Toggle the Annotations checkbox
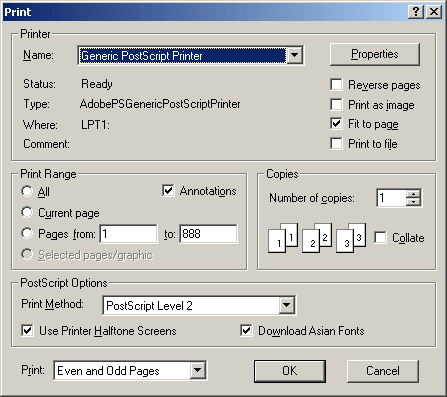Screen dimensions: 447x397 tap(168, 191)
